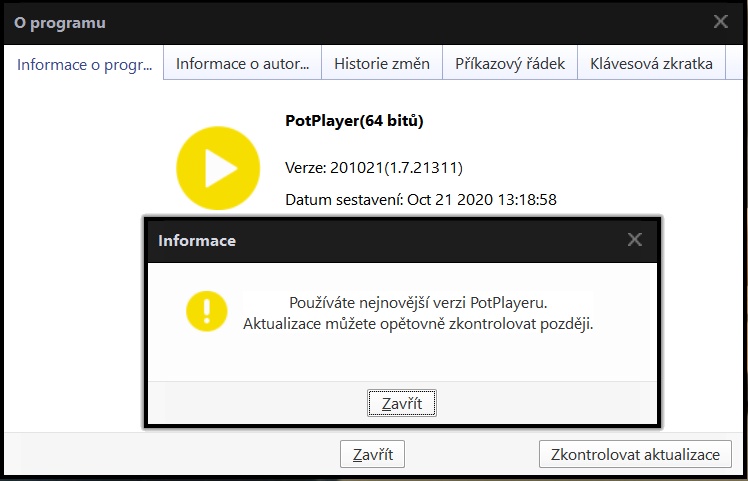Select the Klávesová zkratka tab
Image resolution: width=748 pixels, height=481 pixels.
point(651,63)
